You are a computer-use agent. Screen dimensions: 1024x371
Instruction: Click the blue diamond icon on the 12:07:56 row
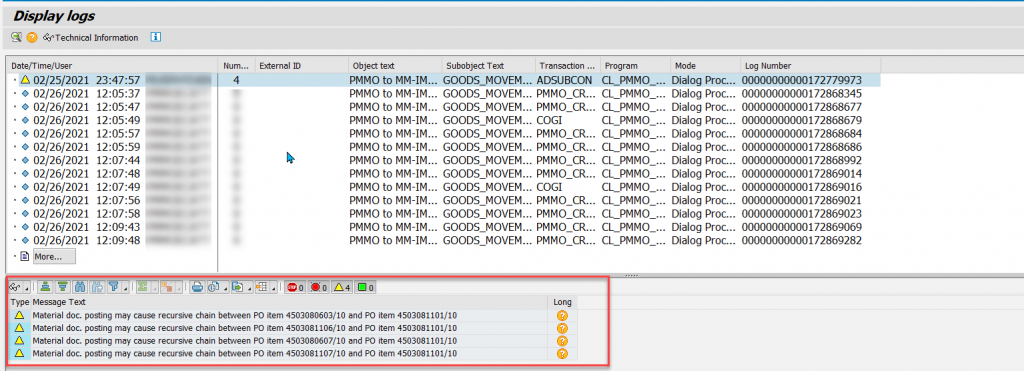click(25, 200)
